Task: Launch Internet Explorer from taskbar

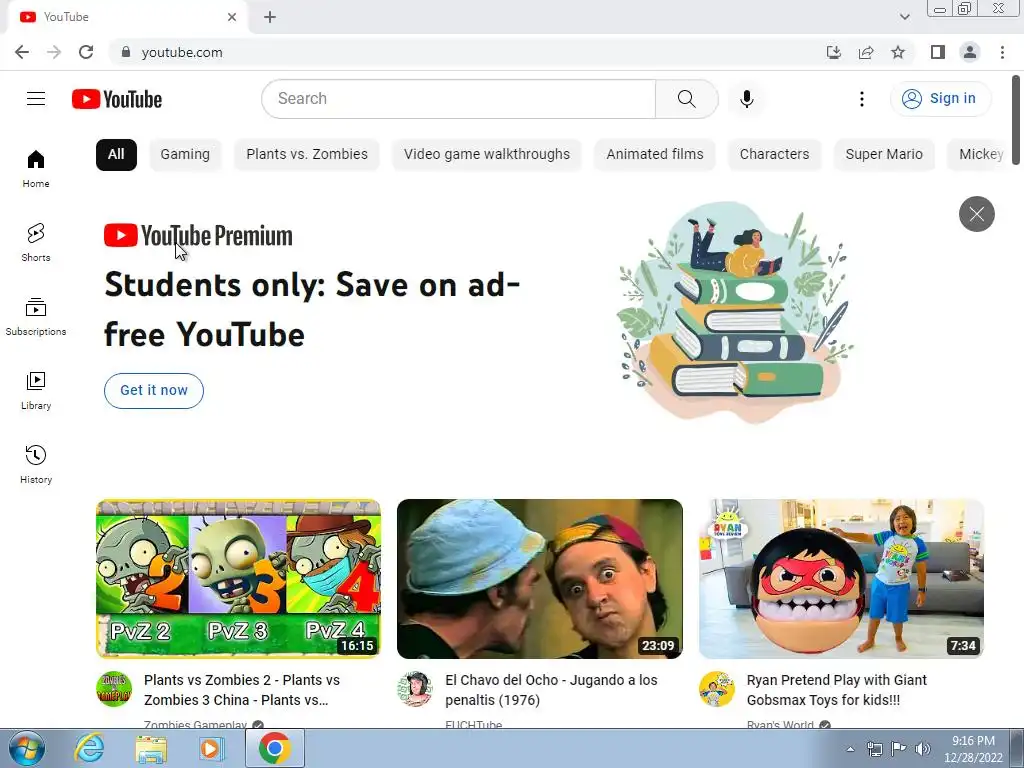Action: (89, 748)
